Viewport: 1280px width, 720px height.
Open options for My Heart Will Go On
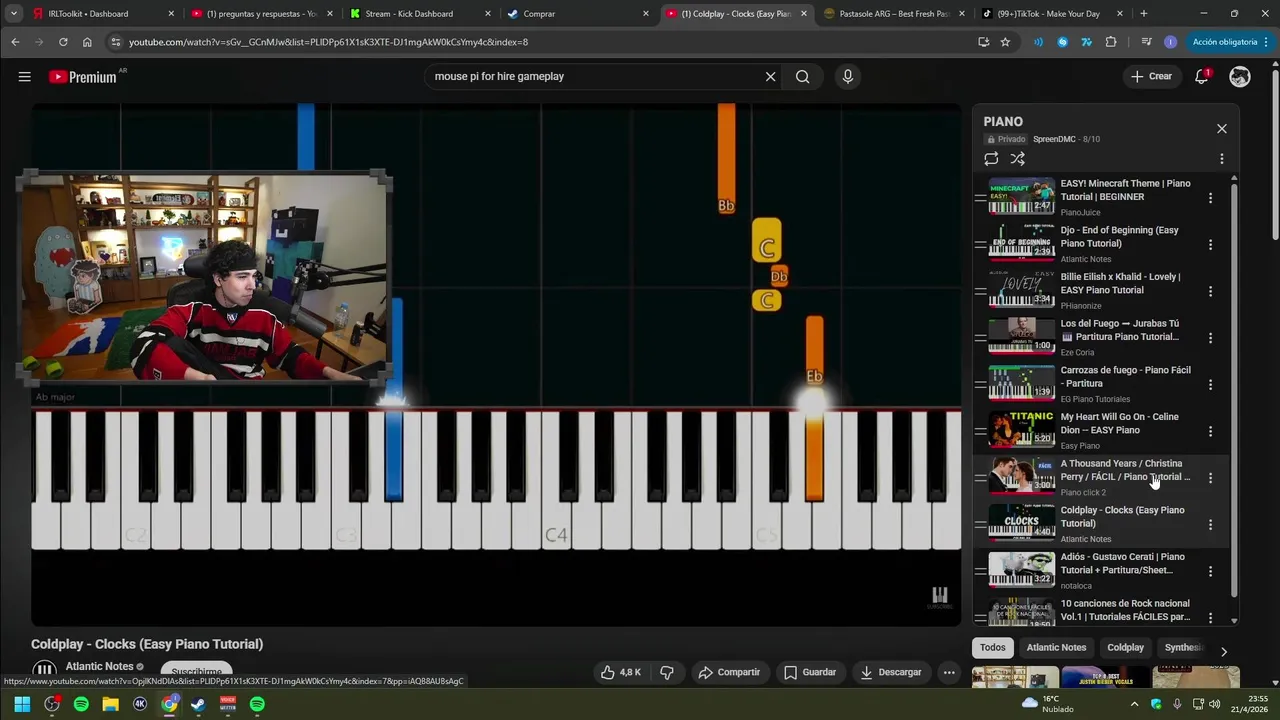click(x=1210, y=431)
